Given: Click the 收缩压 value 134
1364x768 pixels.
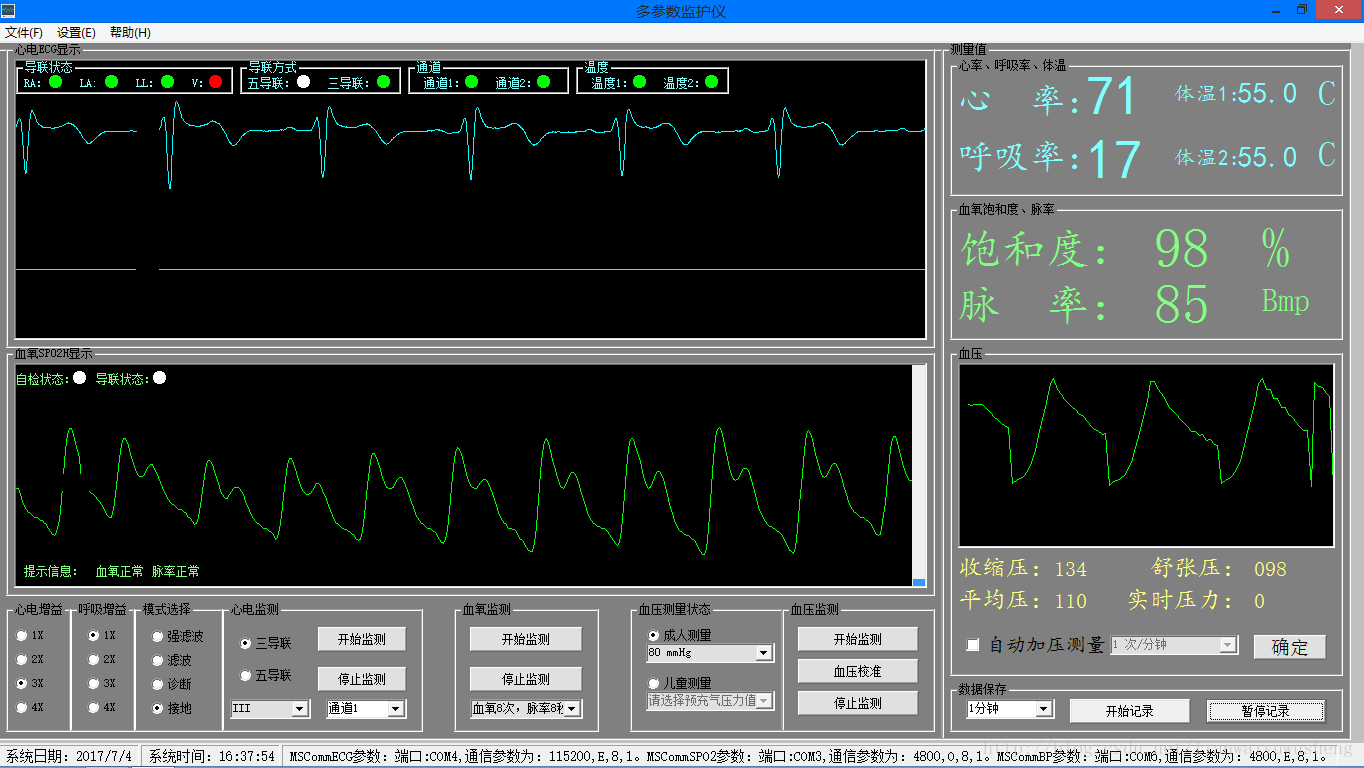Looking at the screenshot, I should [x=1070, y=569].
